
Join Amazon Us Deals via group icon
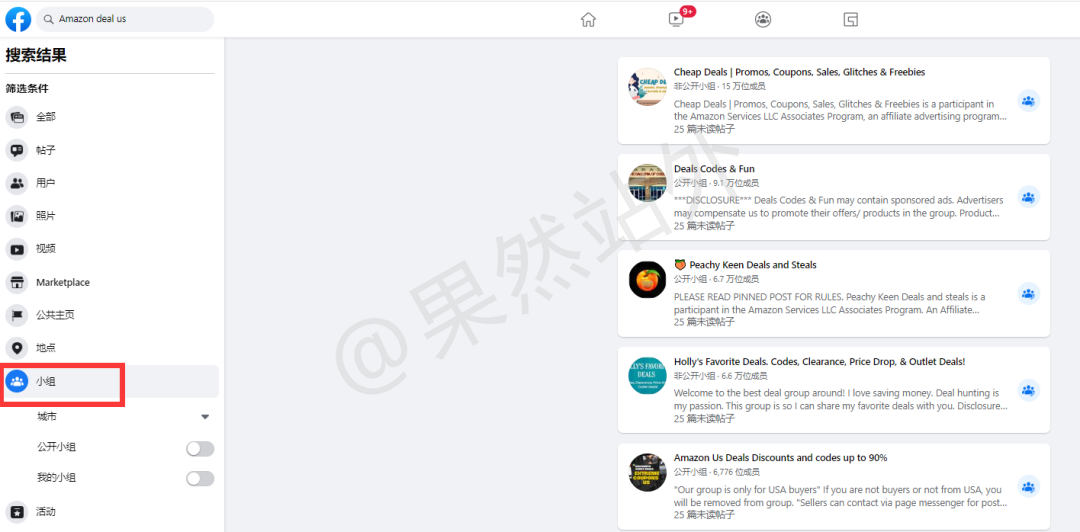(1028, 487)
